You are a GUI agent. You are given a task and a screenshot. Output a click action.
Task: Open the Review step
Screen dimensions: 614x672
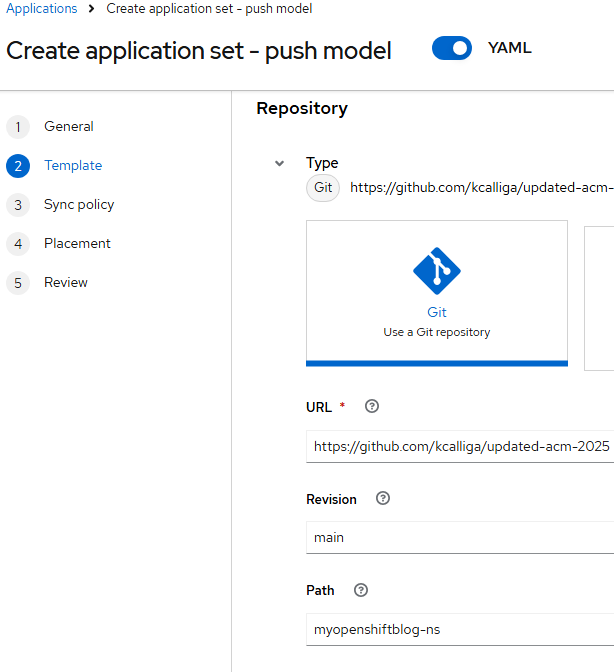[x=66, y=282]
